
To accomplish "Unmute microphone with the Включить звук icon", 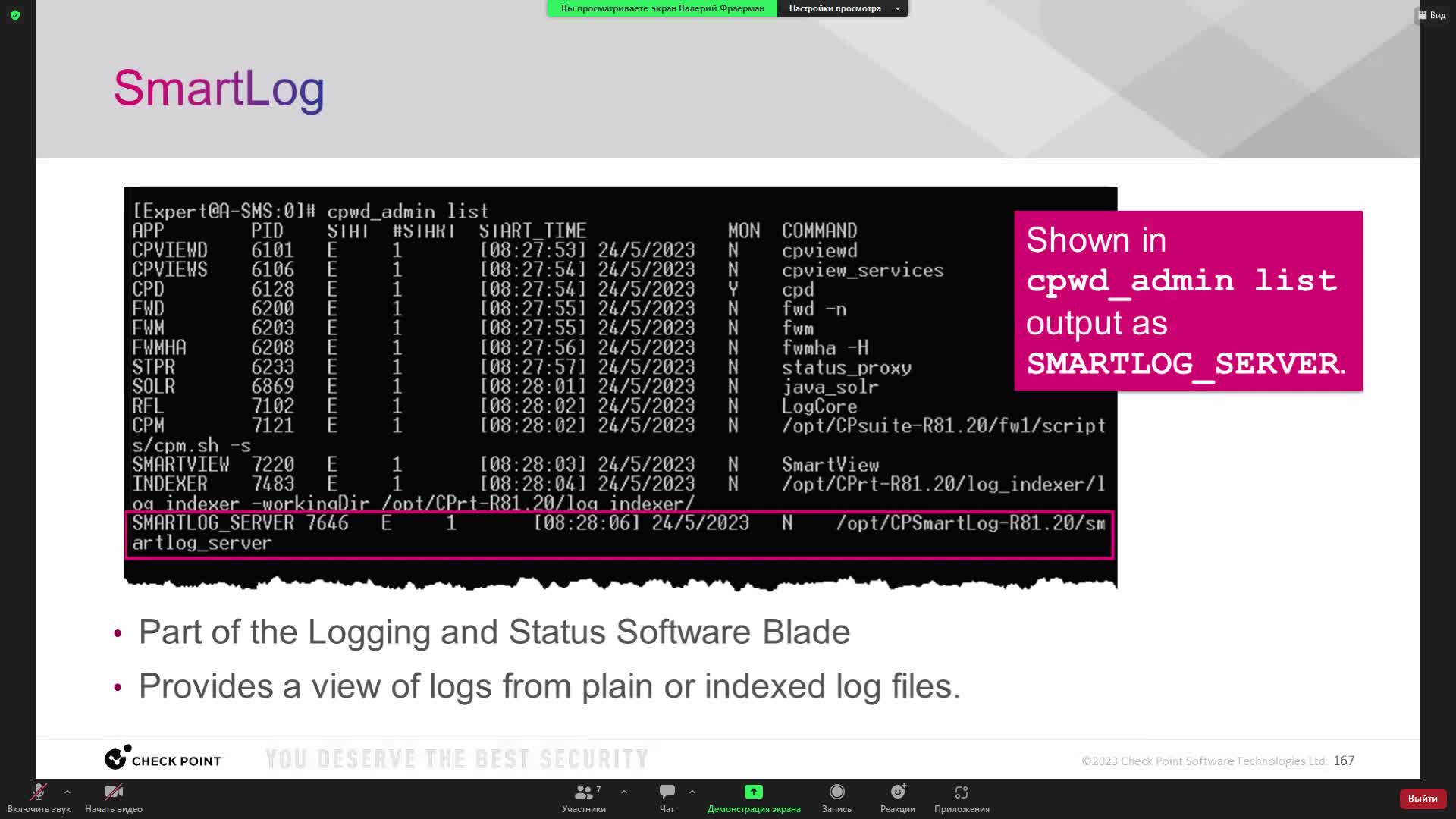I will pos(38,798).
